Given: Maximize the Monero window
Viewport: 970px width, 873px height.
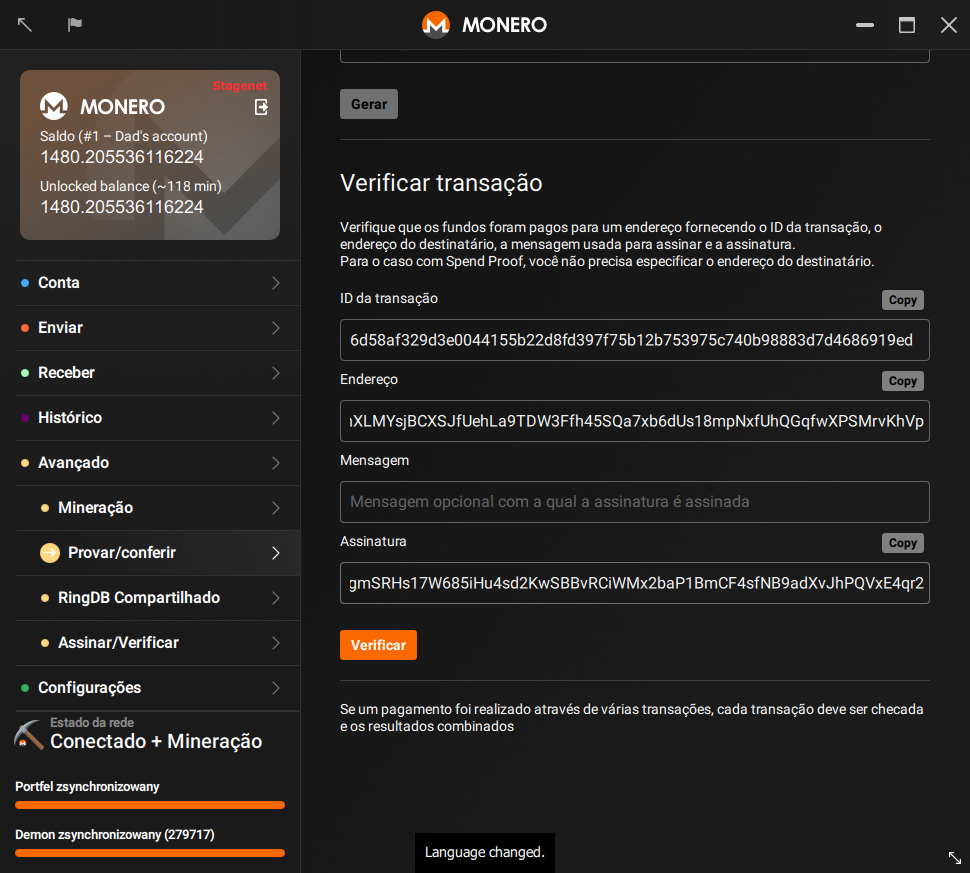Looking at the screenshot, I should (907, 25).
